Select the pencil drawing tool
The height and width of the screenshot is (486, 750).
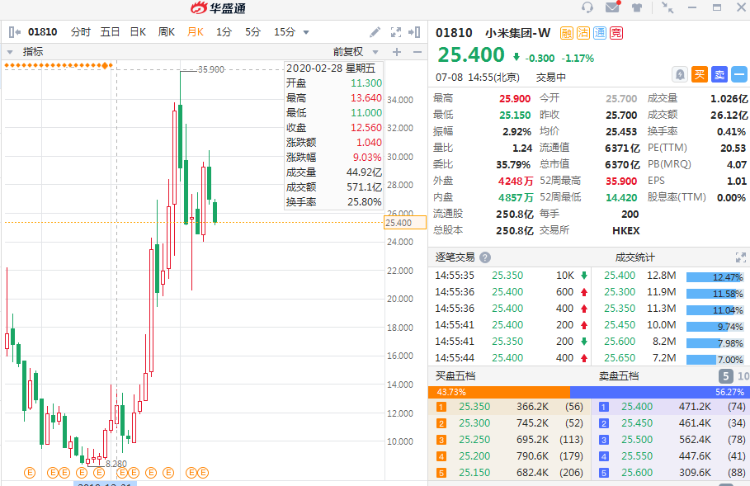pyautogui.click(x=375, y=32)
